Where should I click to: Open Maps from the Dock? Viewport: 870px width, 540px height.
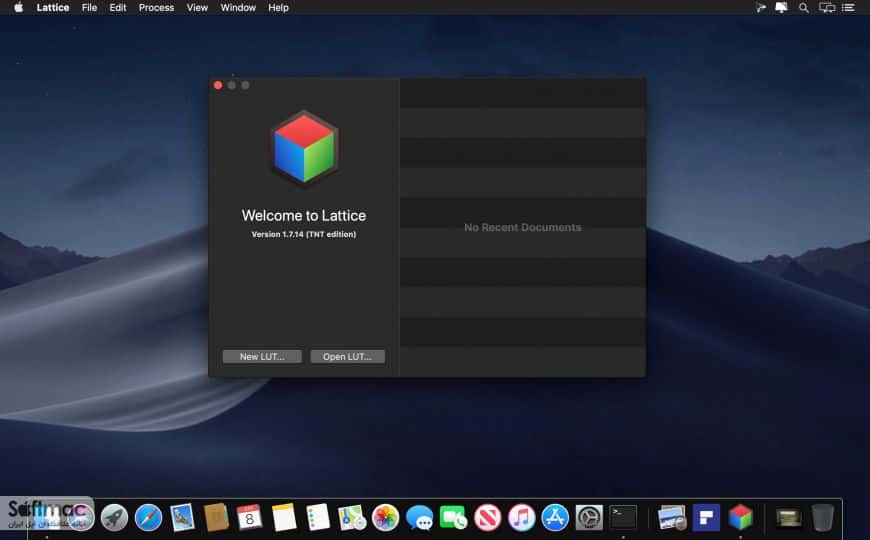click(x=352, y=518)
